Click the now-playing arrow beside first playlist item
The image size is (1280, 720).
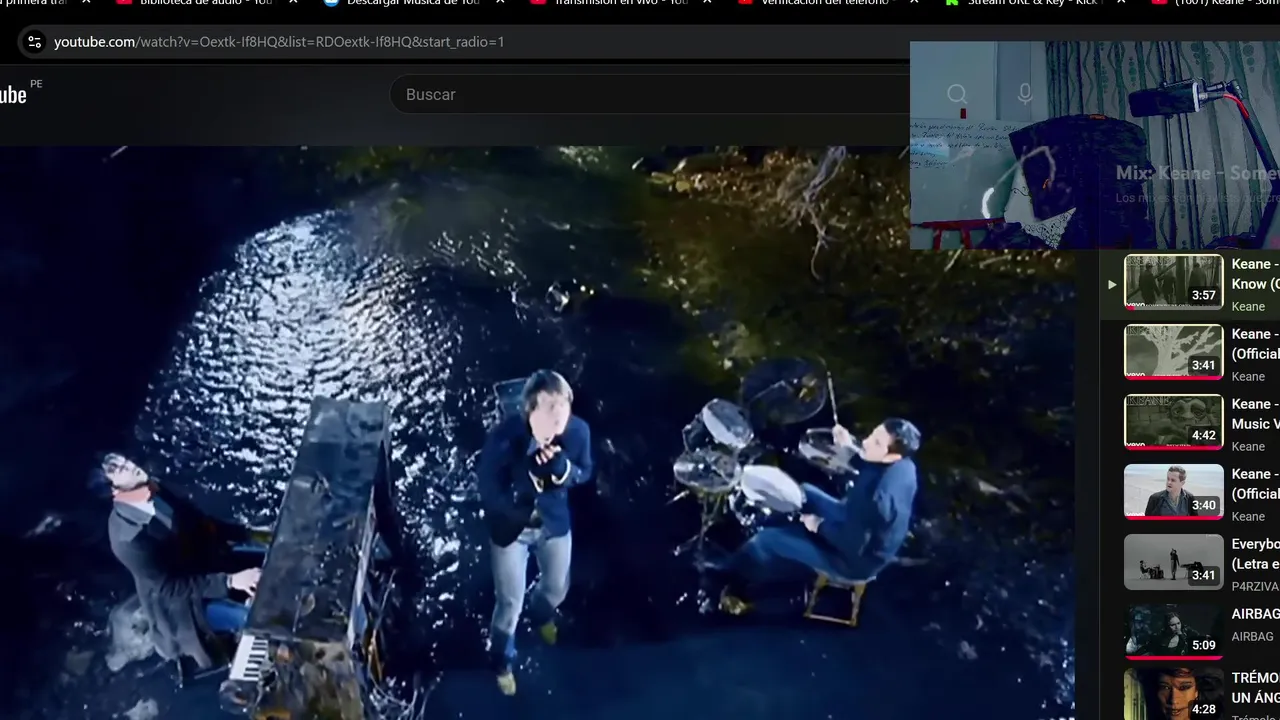coord(1112,284)
